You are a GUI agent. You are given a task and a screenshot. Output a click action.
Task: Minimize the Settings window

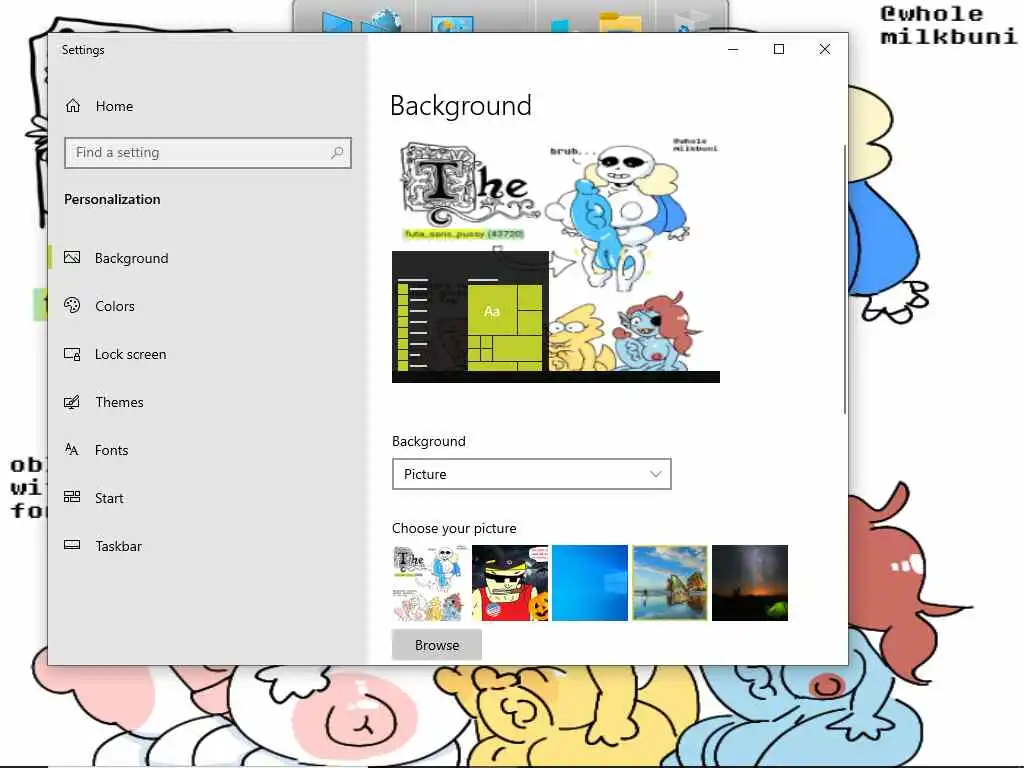click(x=733, y=50)
